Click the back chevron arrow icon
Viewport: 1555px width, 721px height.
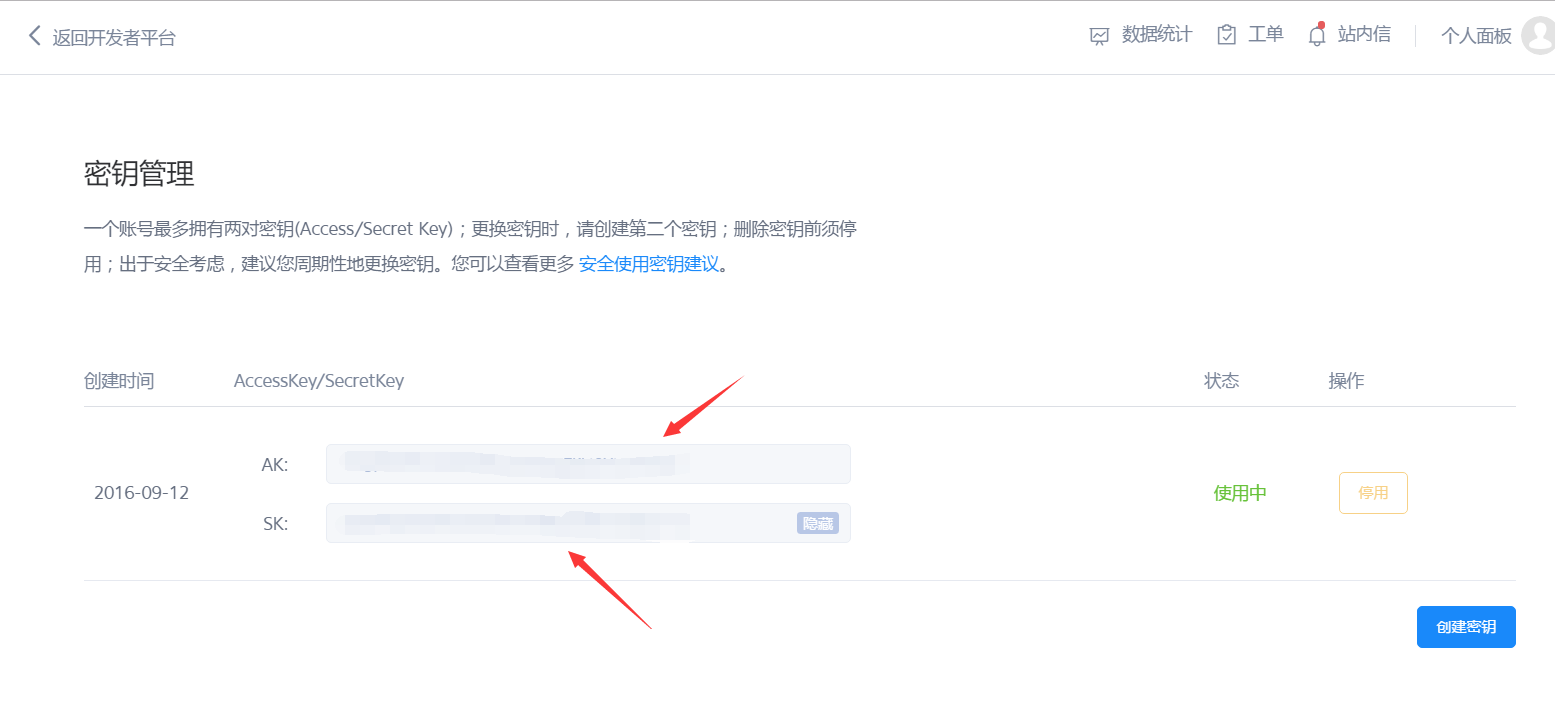[35, 36]
